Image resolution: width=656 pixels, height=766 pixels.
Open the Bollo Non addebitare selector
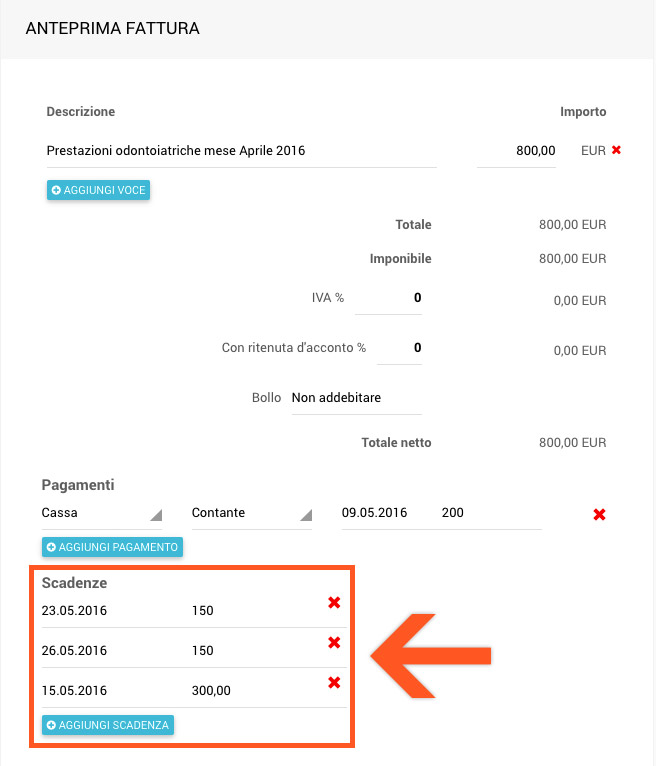355,398
